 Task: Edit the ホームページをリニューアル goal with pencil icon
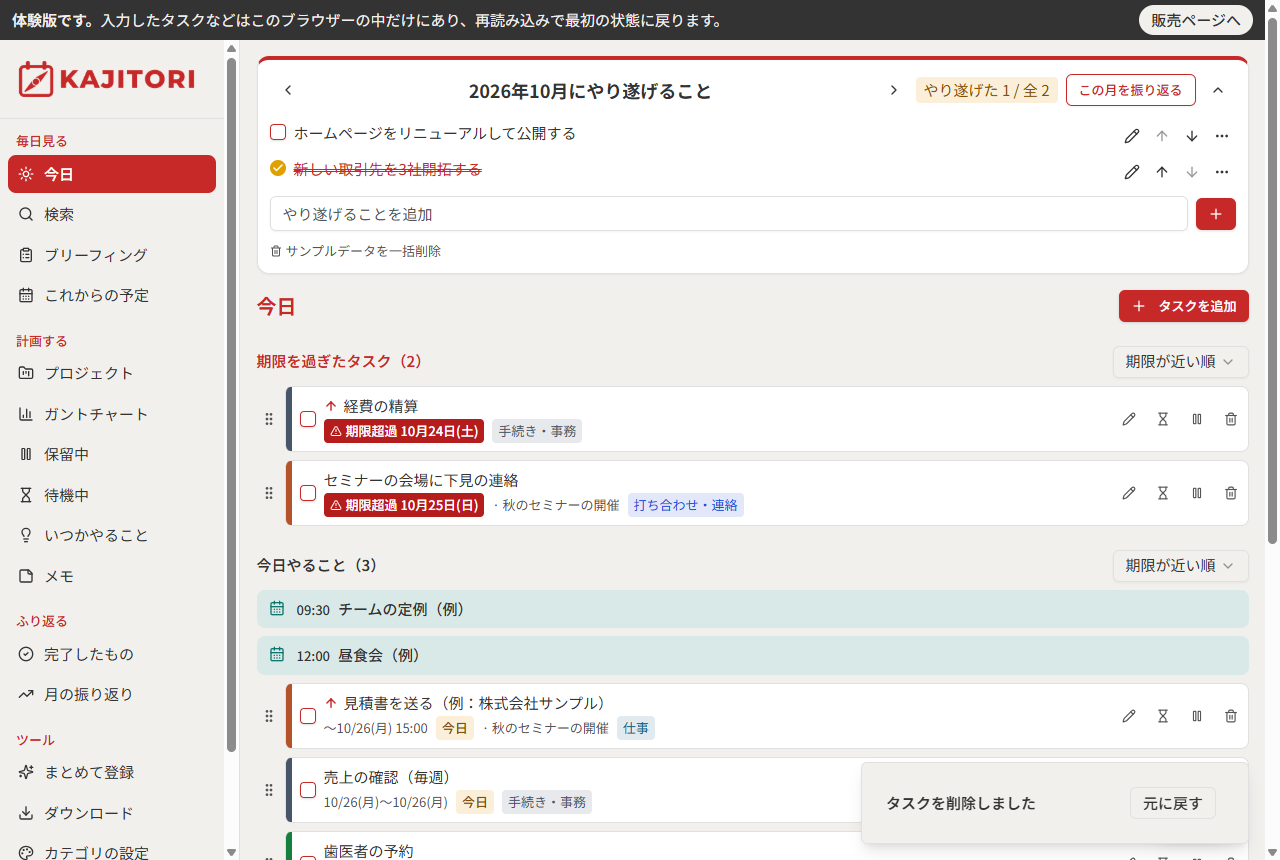pos(1132,136)
